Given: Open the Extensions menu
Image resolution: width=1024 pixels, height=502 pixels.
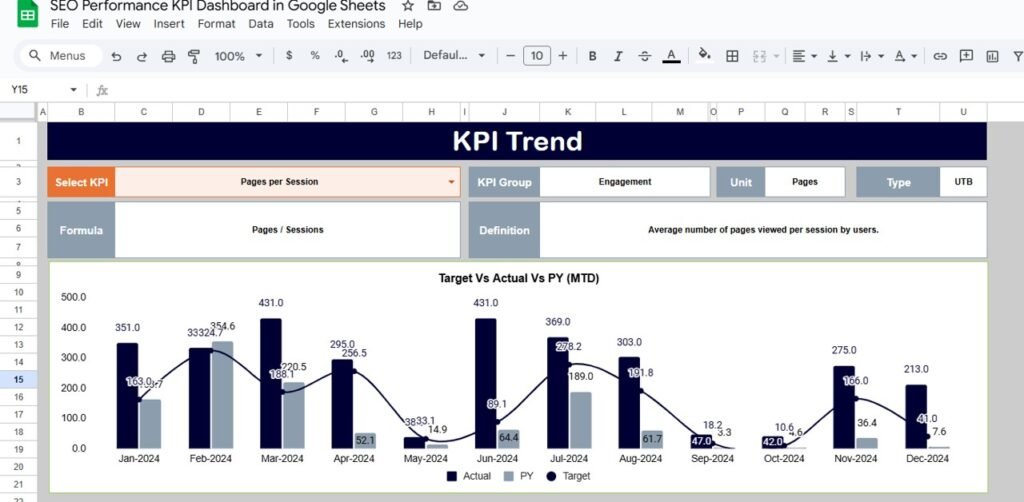Looking at the screenshot, I should [356, 23].
